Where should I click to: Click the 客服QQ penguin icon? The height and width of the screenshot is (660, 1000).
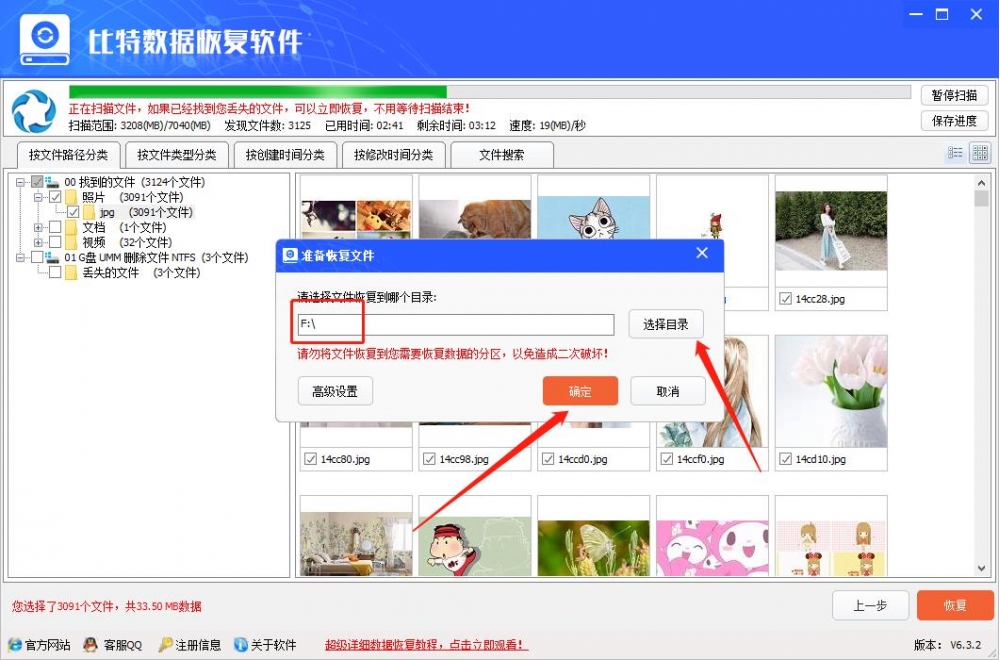91,645
